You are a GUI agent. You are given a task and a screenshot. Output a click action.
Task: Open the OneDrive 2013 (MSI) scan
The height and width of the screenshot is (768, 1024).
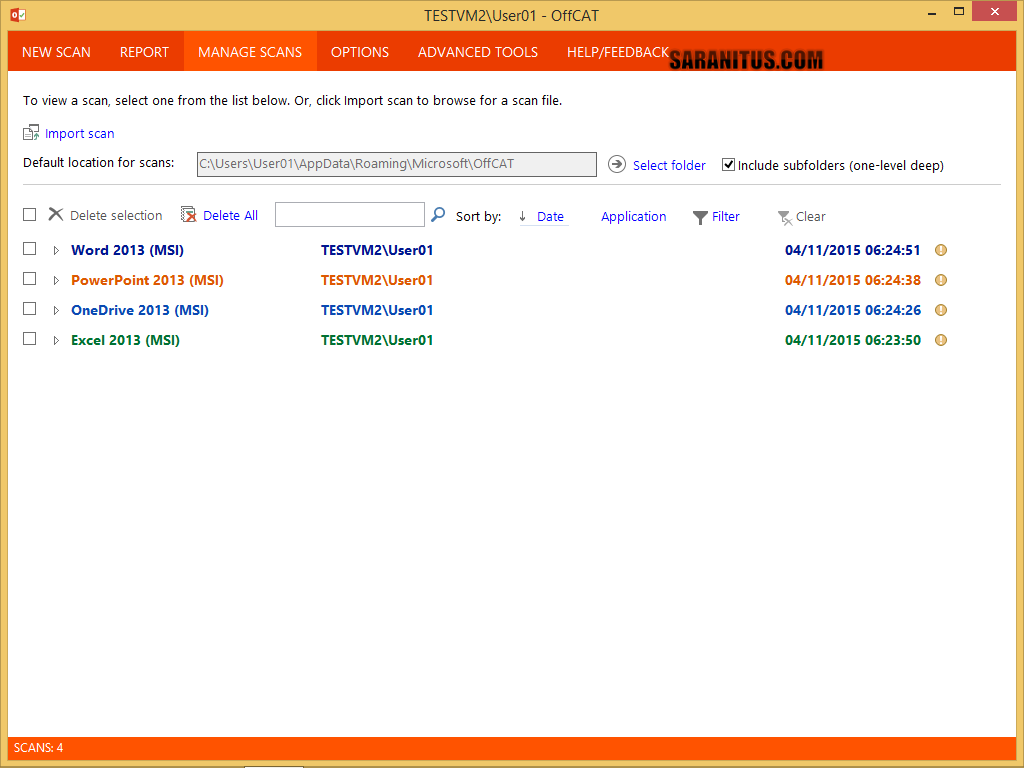coord(140,310)
